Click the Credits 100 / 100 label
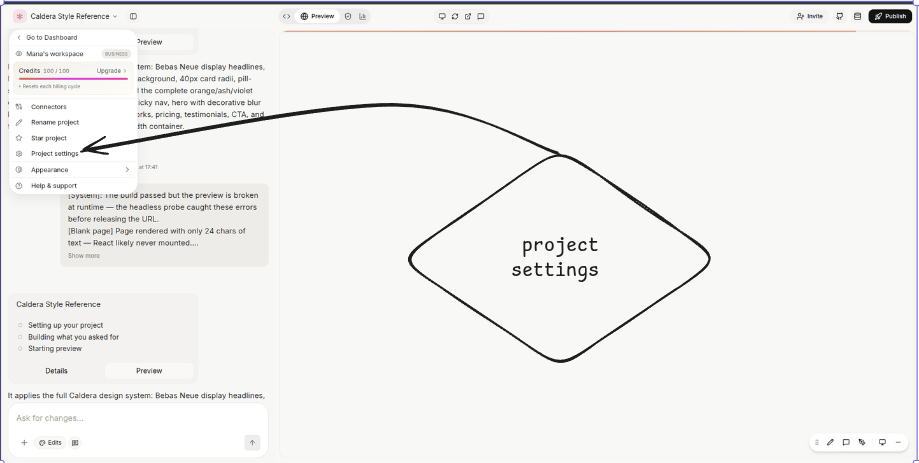Viewport: 919px width, 463px height. click(x=44, y=71)
